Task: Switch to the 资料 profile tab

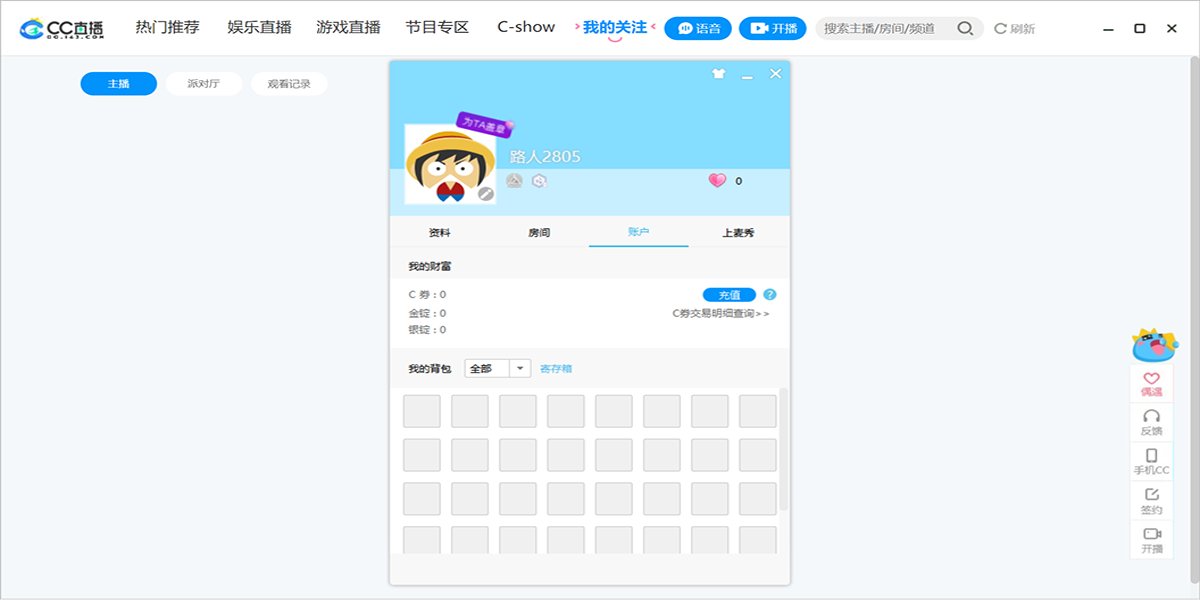Action: pos(440,231)
